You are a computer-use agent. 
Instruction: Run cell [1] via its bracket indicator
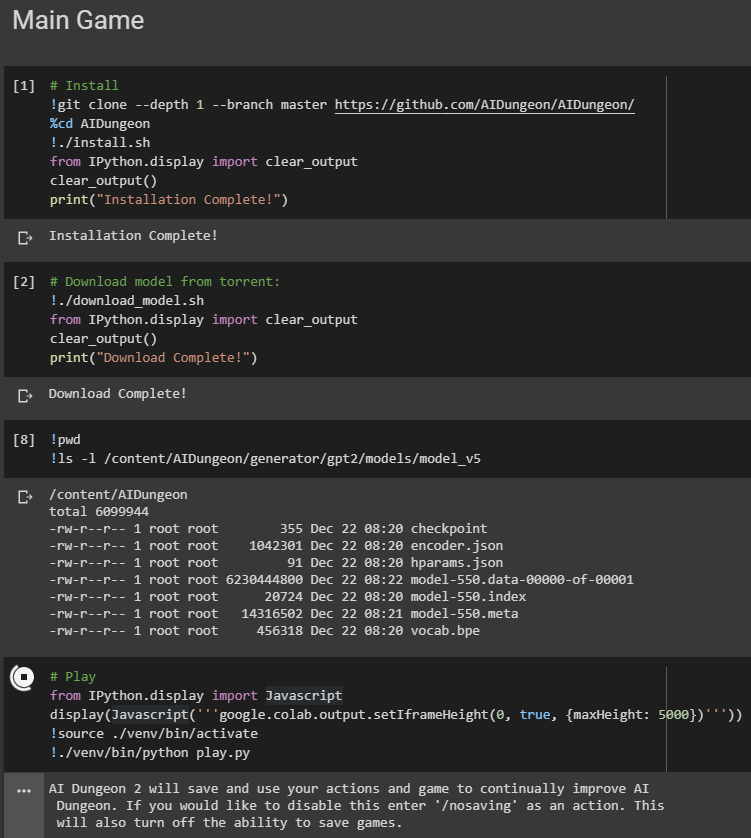pos(24,86)
